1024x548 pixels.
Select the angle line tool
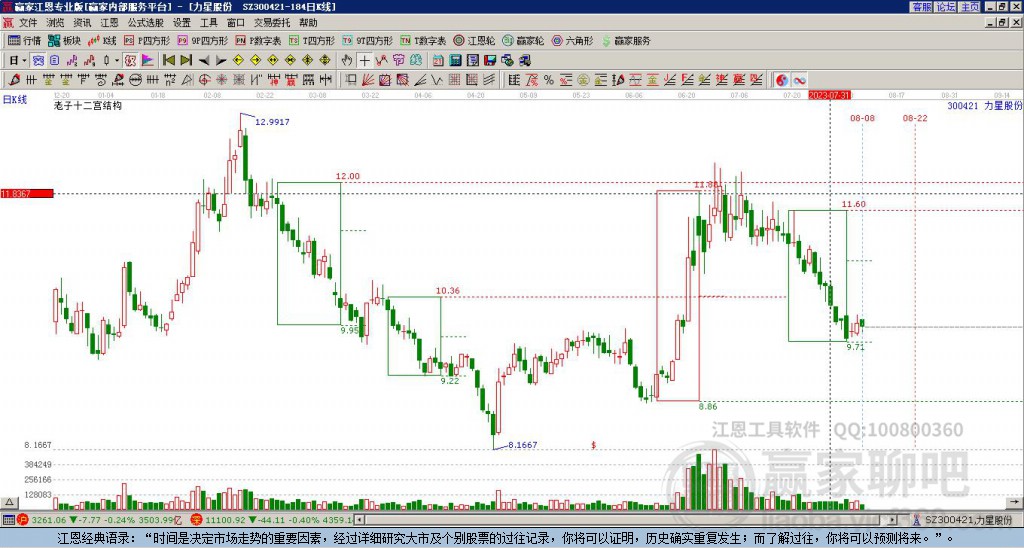[420, 80]
